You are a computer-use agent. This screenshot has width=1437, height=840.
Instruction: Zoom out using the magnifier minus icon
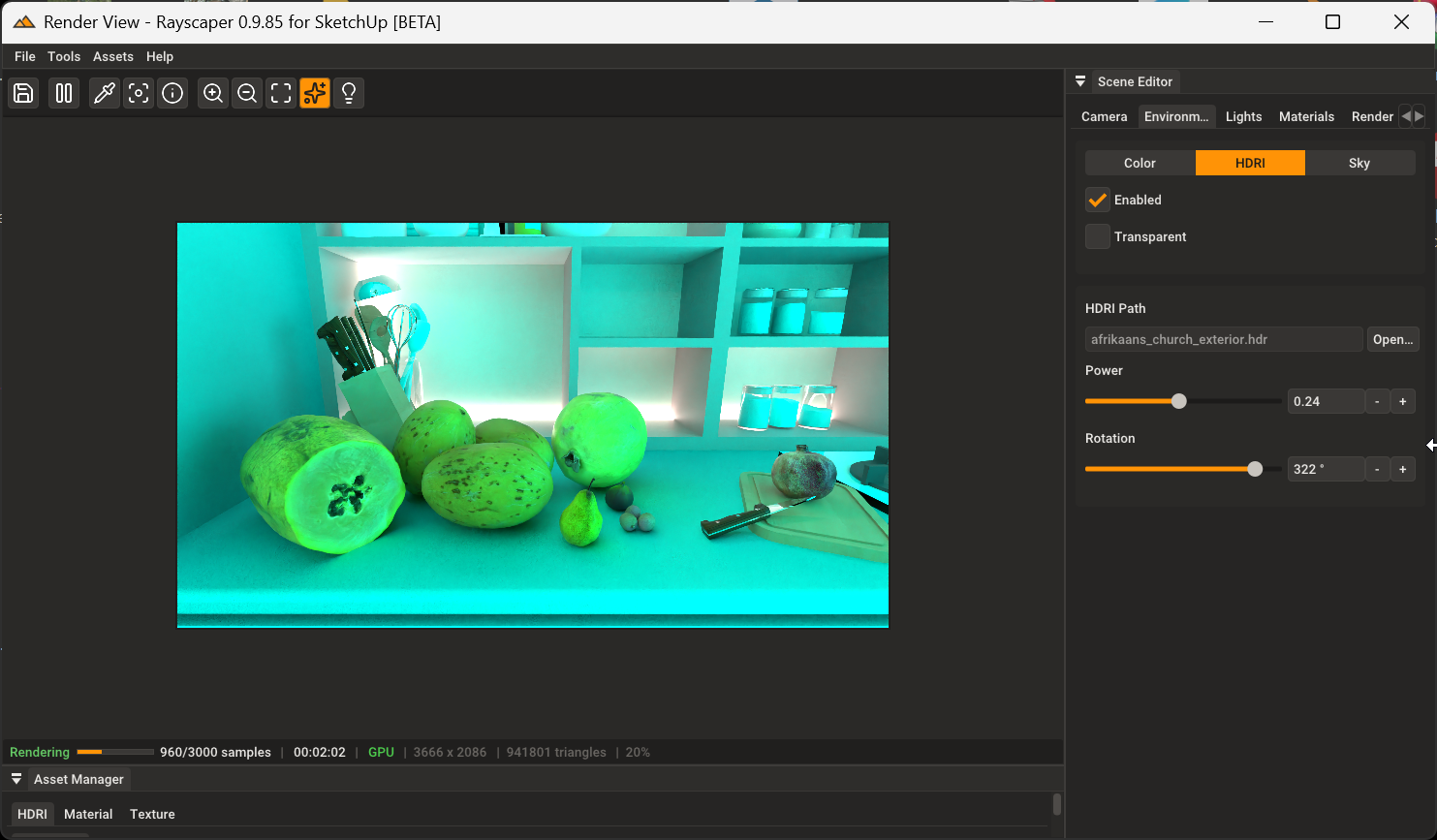click(247, 93)
